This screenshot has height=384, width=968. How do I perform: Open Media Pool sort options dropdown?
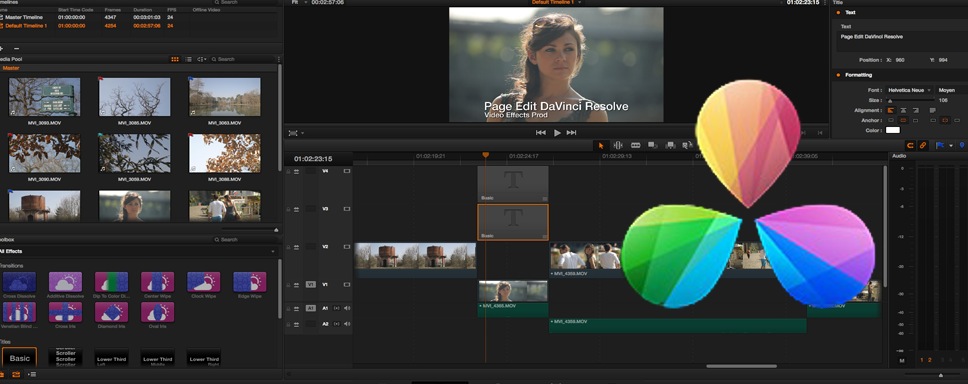202,59
